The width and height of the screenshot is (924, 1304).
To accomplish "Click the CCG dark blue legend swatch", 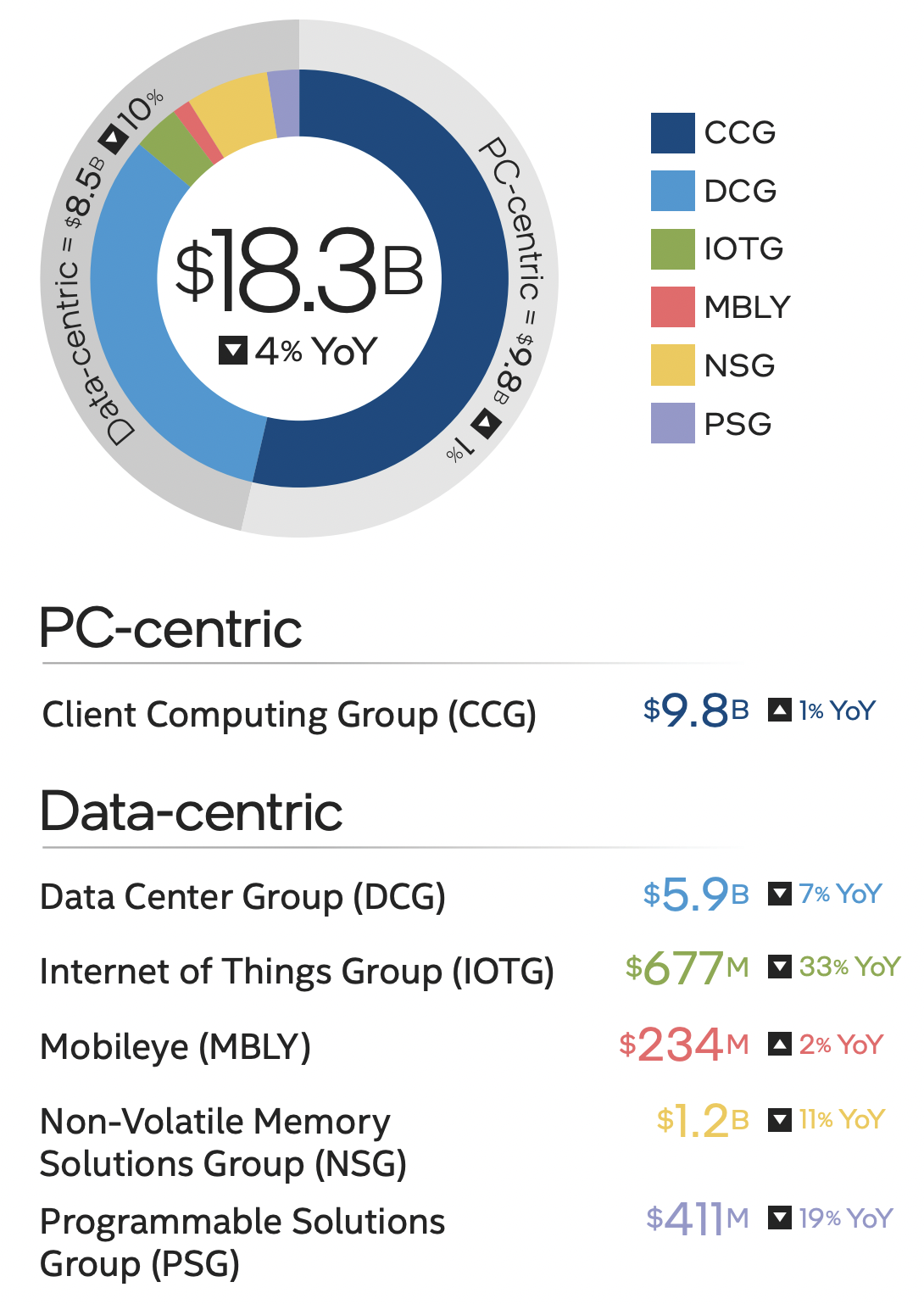I will [672, 133].
